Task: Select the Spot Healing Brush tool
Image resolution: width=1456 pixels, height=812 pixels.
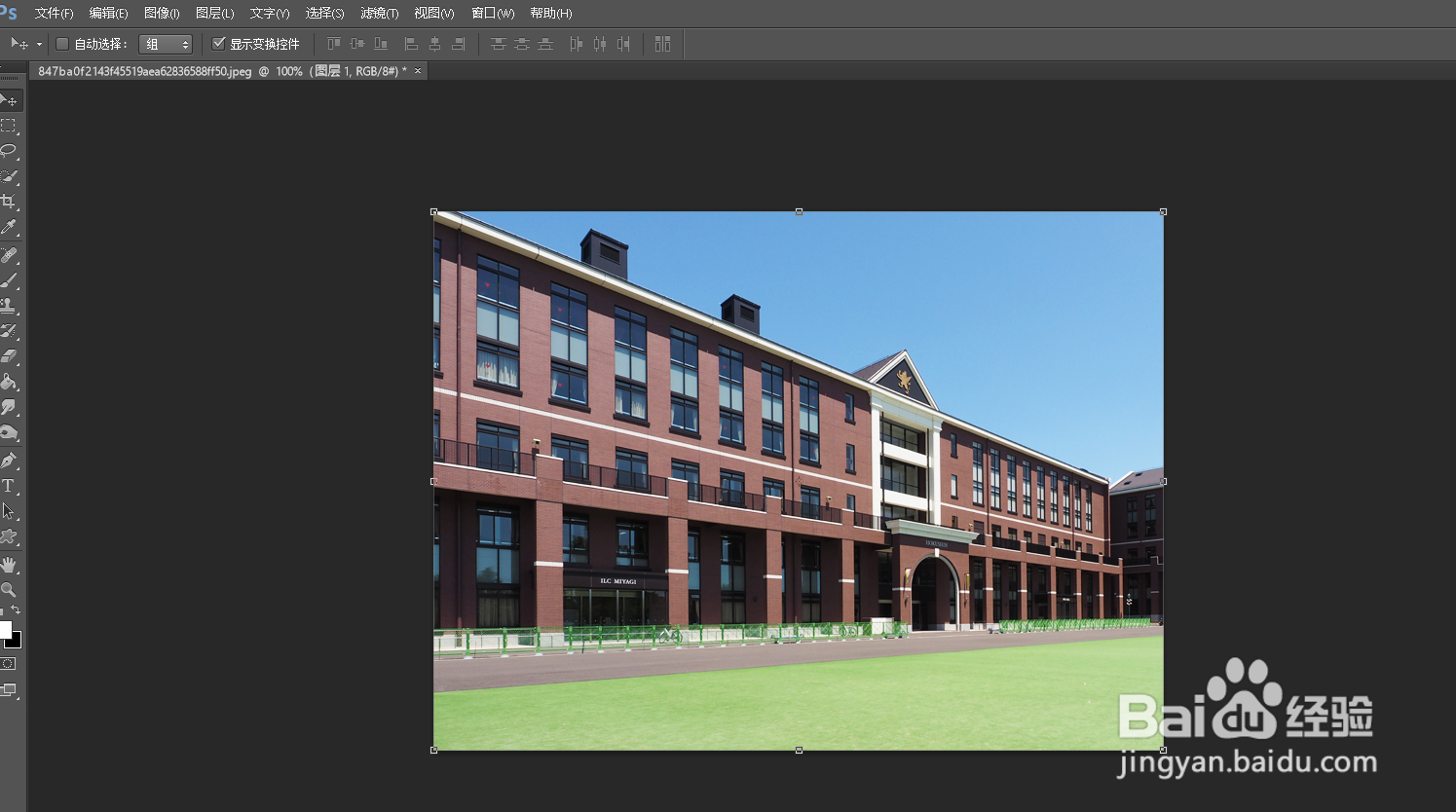Action: tap(9, 255)
